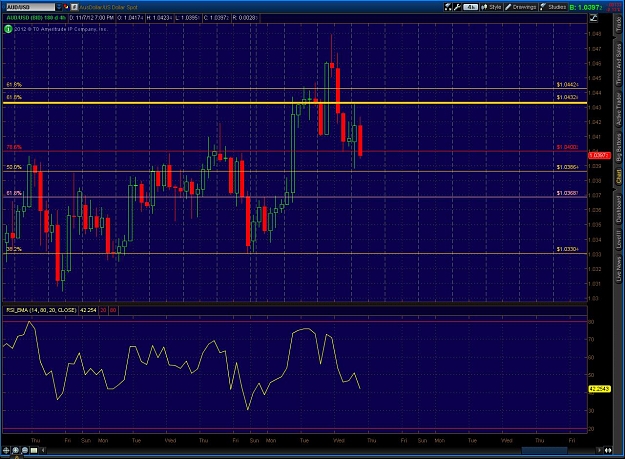625x459 pixels.
Task: Click the high price H: 1.0423 readout
Action: [159, 18]
